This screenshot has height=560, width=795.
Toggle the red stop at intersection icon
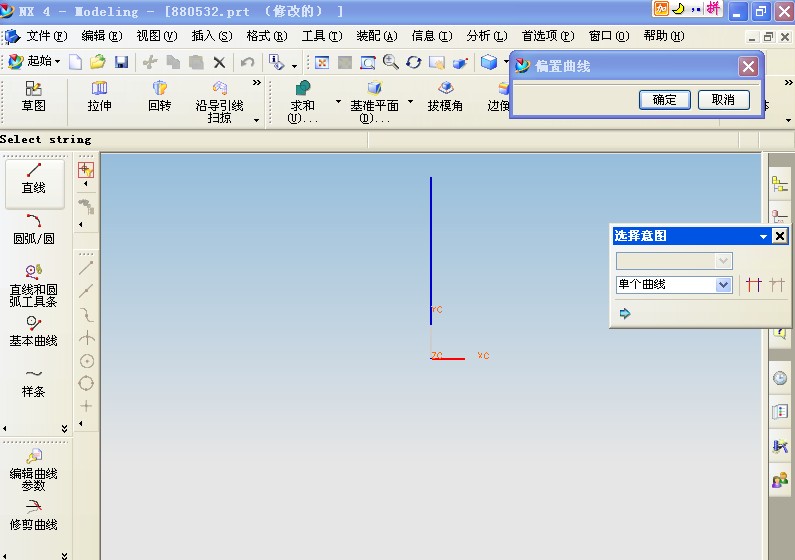[754, 285]
